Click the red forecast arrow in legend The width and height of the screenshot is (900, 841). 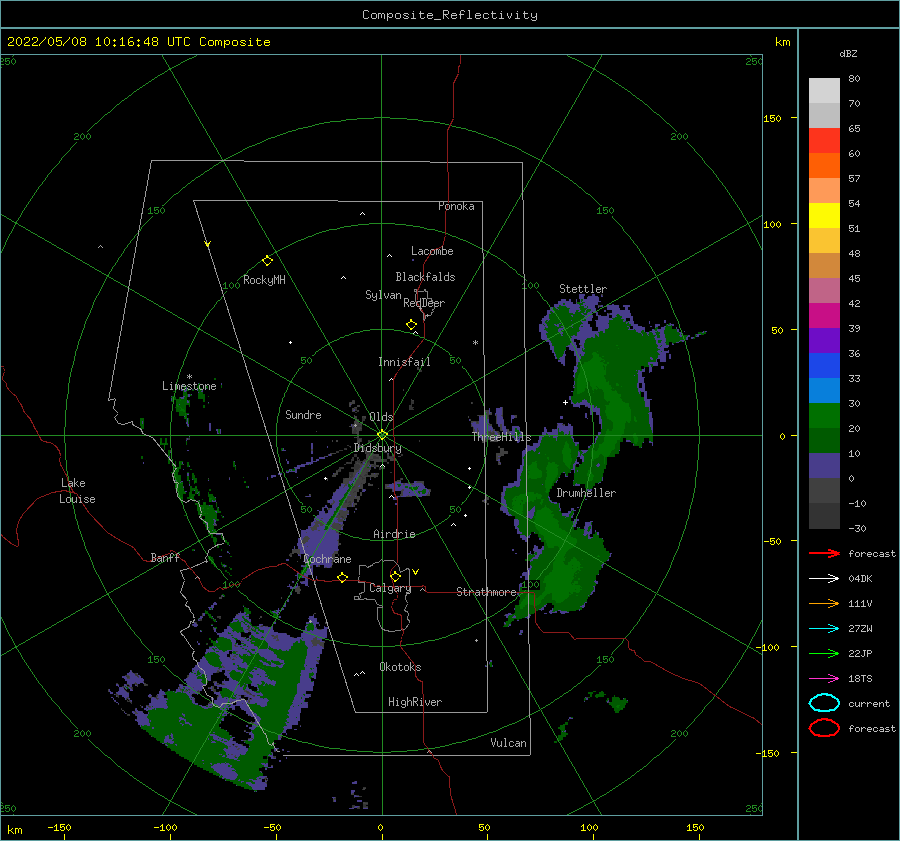[x=824, y=553]
